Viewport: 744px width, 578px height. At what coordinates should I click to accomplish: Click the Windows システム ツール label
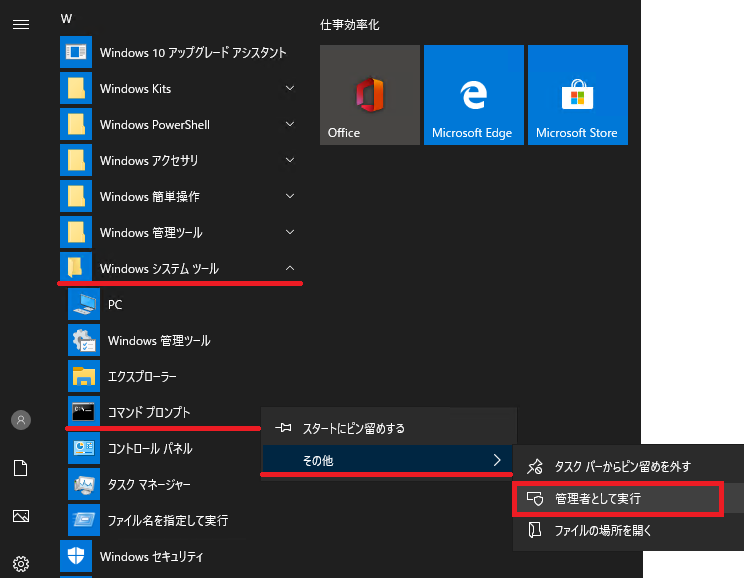click(x=159, y=269)
